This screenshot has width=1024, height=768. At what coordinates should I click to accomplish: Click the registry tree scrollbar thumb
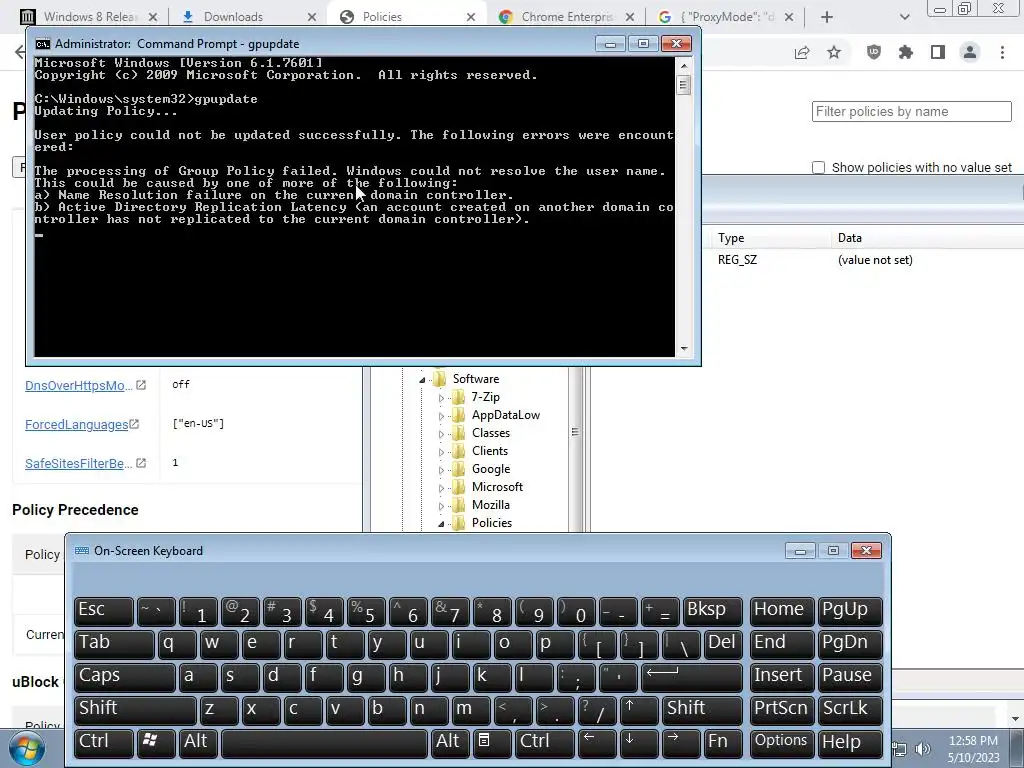(x=575, y=432)
